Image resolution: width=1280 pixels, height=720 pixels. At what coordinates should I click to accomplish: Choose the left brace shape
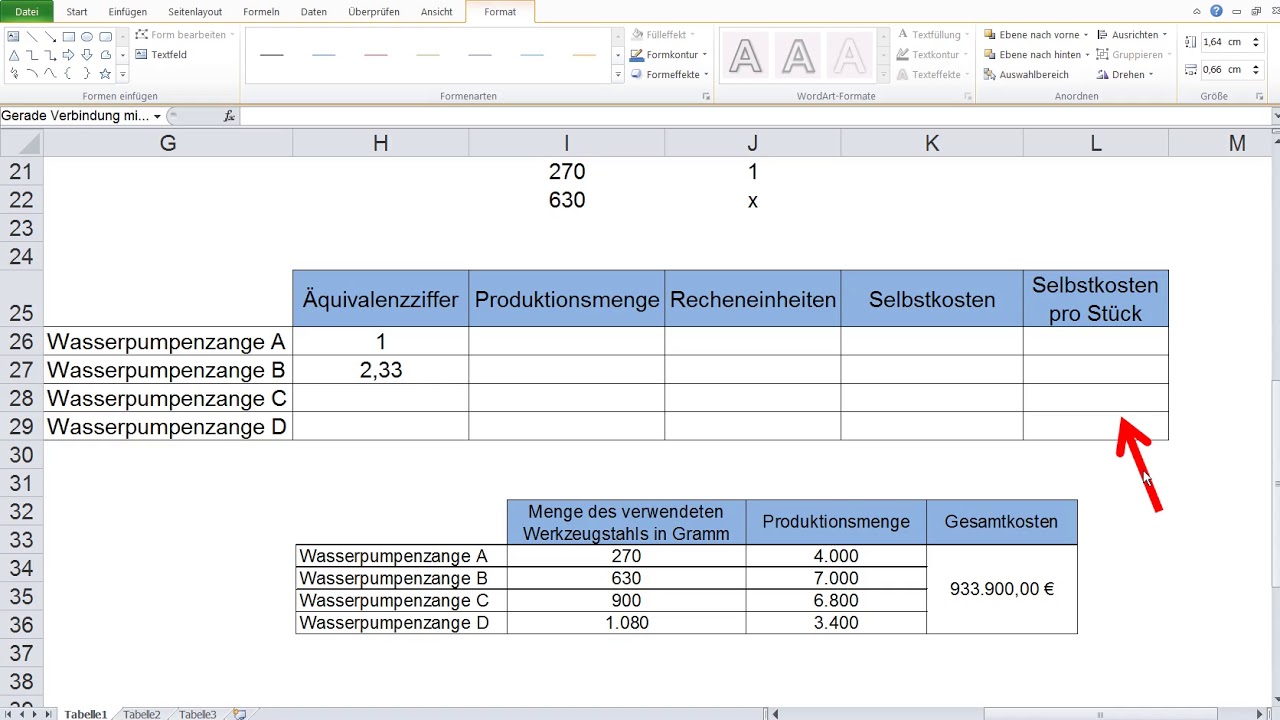point(68,74)
